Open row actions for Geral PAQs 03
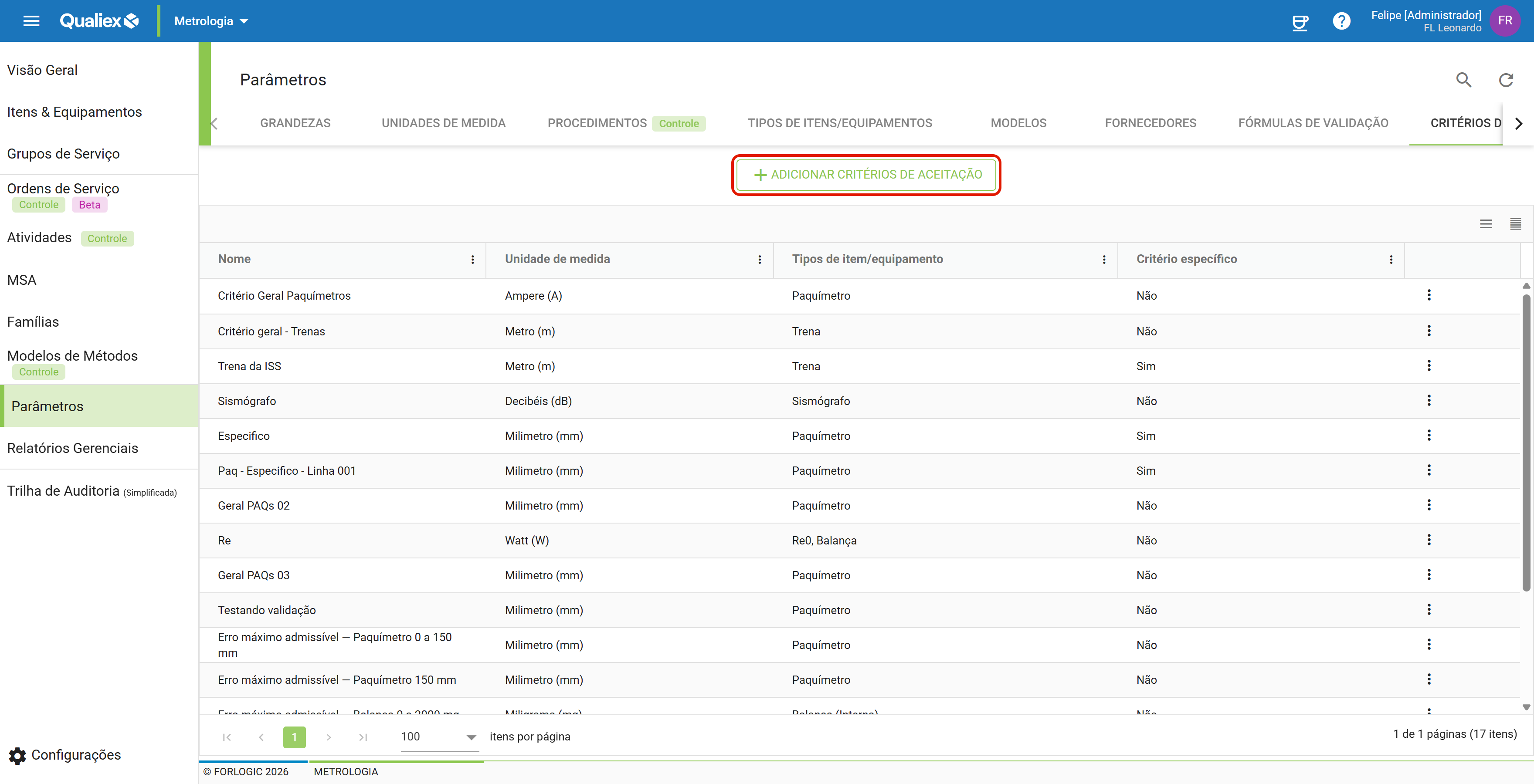 (x=1429, y=574)
